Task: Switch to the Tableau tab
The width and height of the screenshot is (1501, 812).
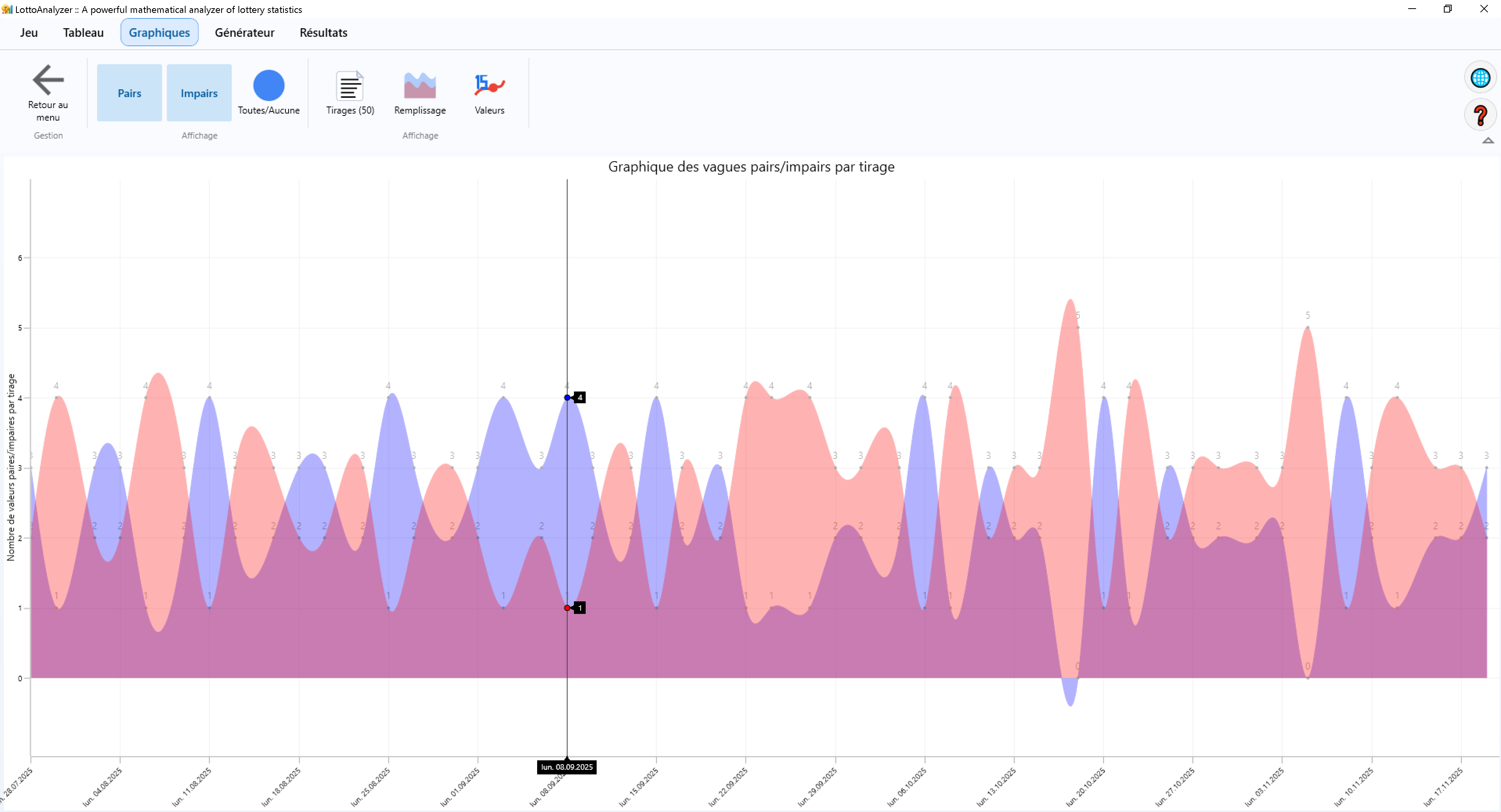Action: [x=83, y=32]
